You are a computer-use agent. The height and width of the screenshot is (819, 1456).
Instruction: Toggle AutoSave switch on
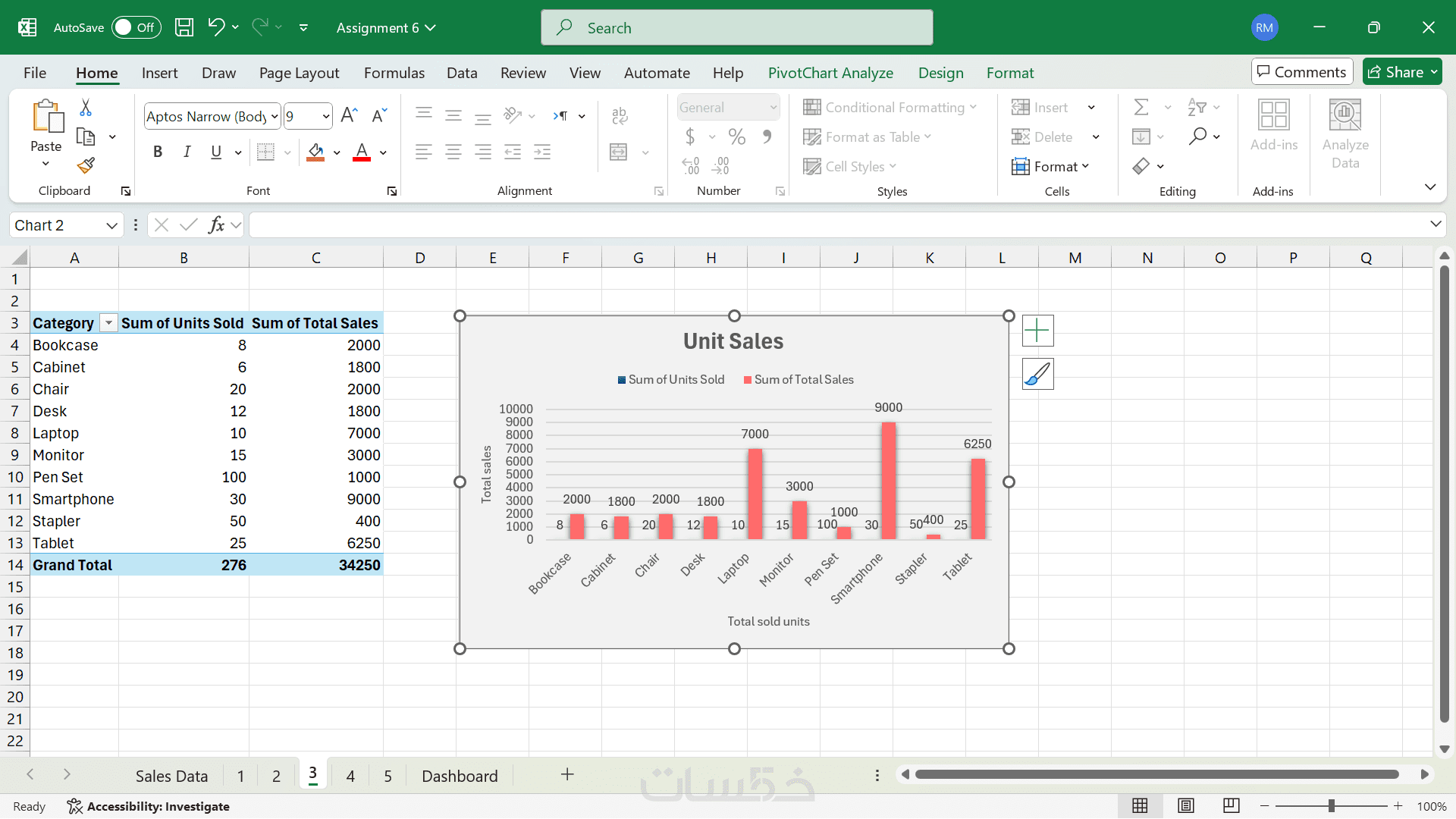pyautogui.click(x=136, y=27)
